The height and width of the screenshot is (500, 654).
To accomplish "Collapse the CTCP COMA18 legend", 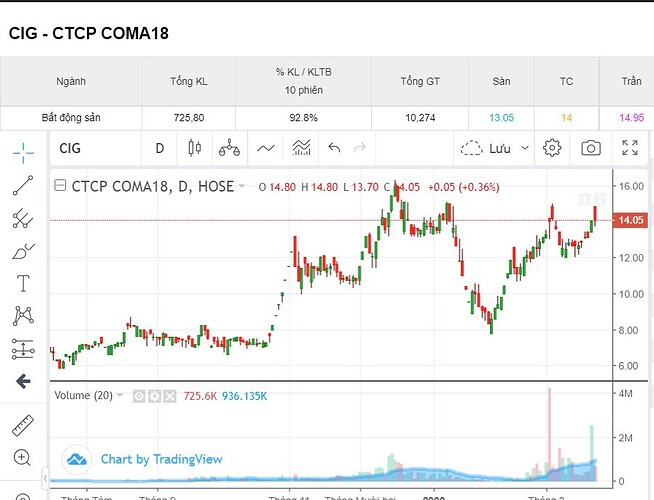I will (60, 185).
